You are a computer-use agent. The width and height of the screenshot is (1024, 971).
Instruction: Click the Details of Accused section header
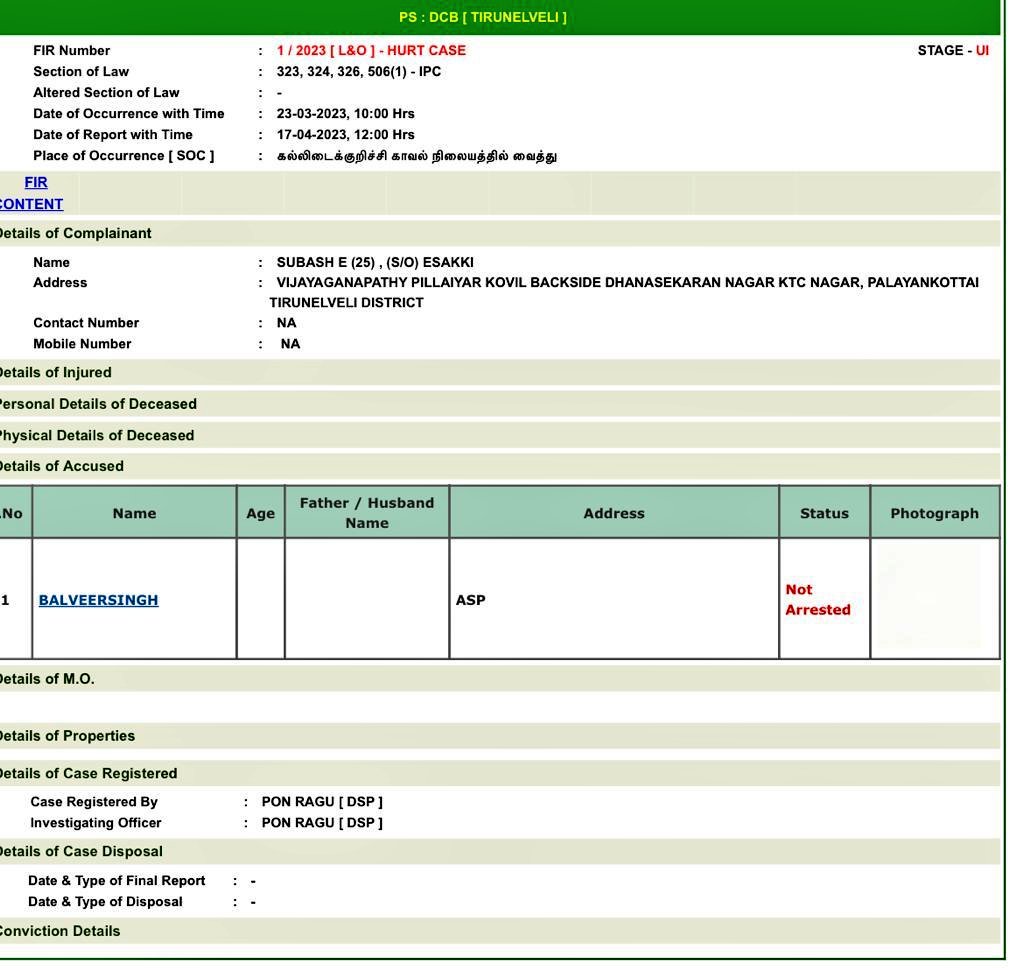(500, 466)
